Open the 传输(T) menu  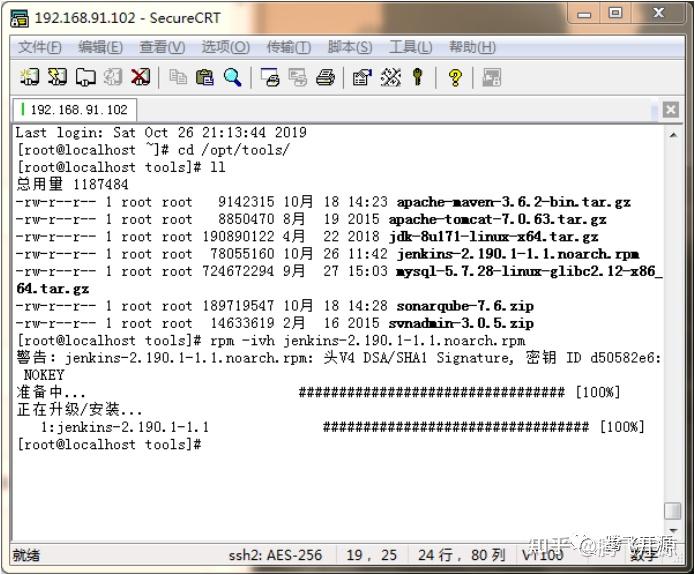click(289, 47)
